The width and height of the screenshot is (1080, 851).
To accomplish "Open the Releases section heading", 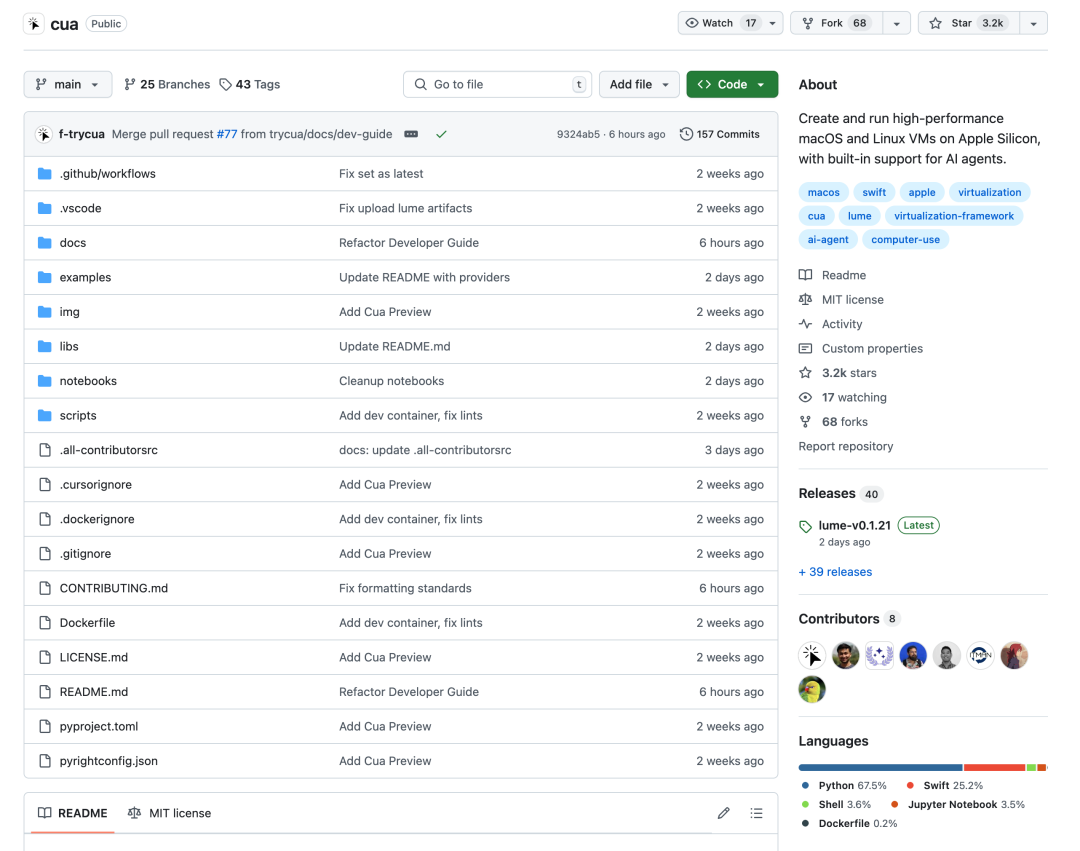I will (x=827, y=494).
